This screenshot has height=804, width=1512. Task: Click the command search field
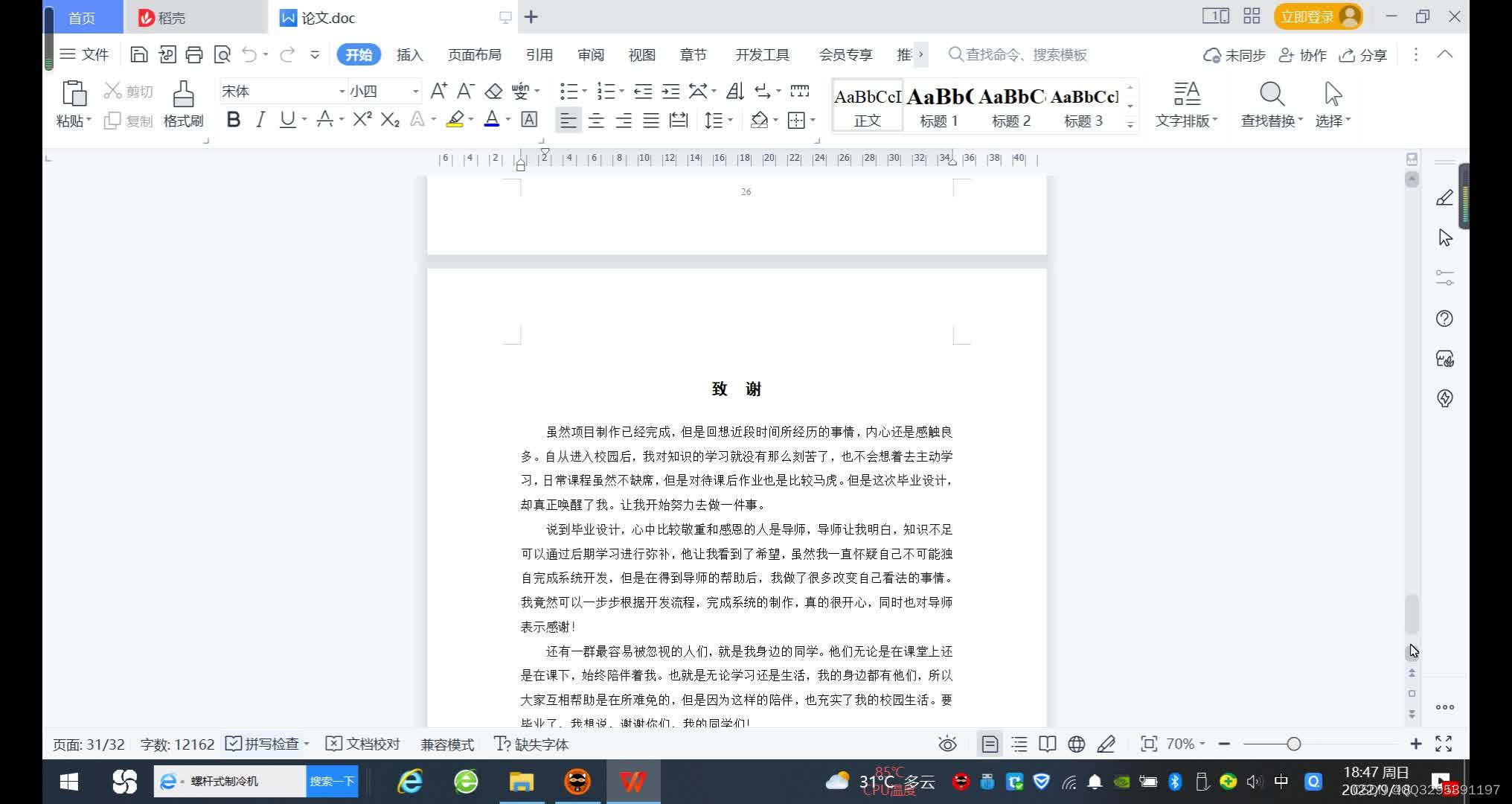coord(1018,54)
